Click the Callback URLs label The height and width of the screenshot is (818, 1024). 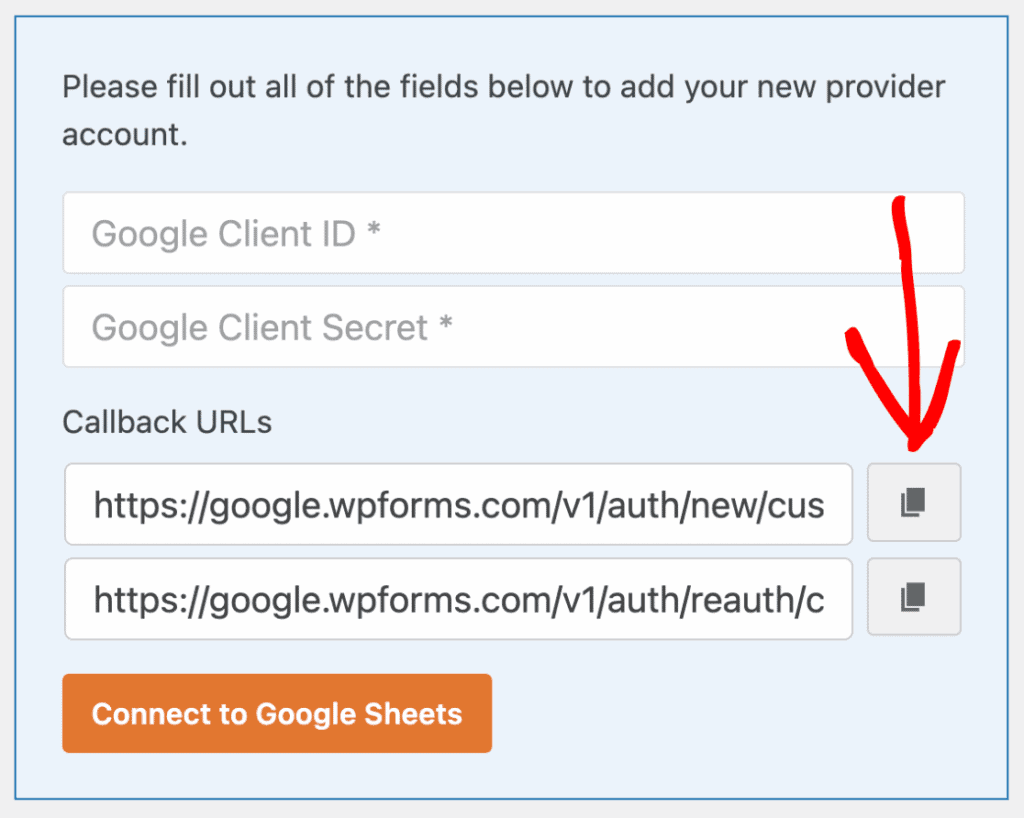[167, 422]
